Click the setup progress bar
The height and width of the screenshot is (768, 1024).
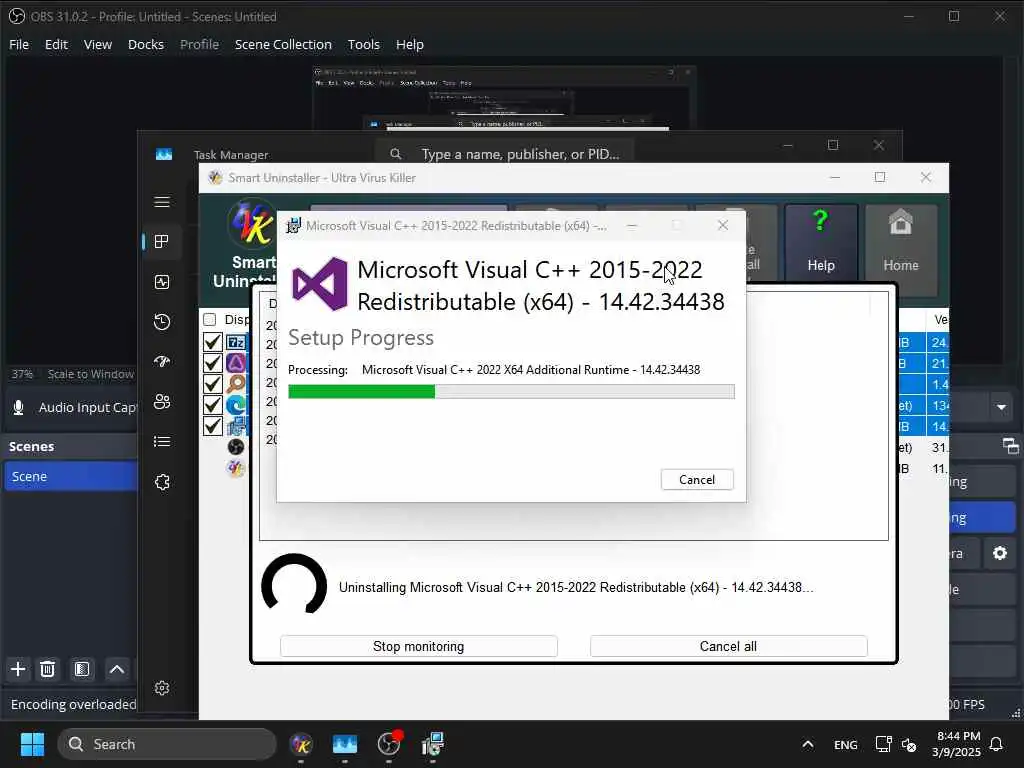(511, 391)
